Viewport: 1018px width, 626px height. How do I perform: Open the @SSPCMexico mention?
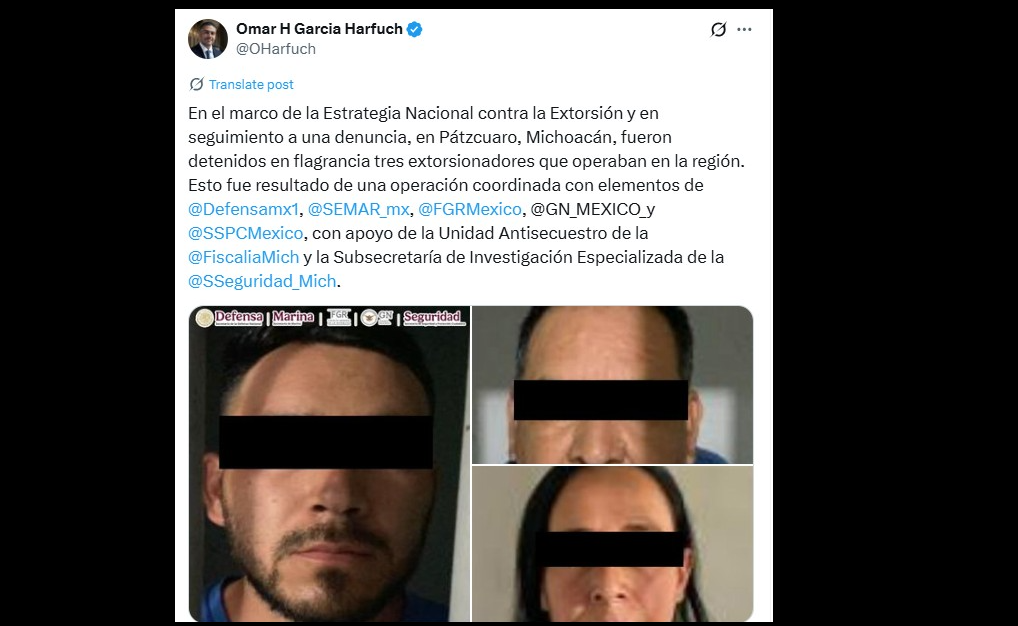245,233
